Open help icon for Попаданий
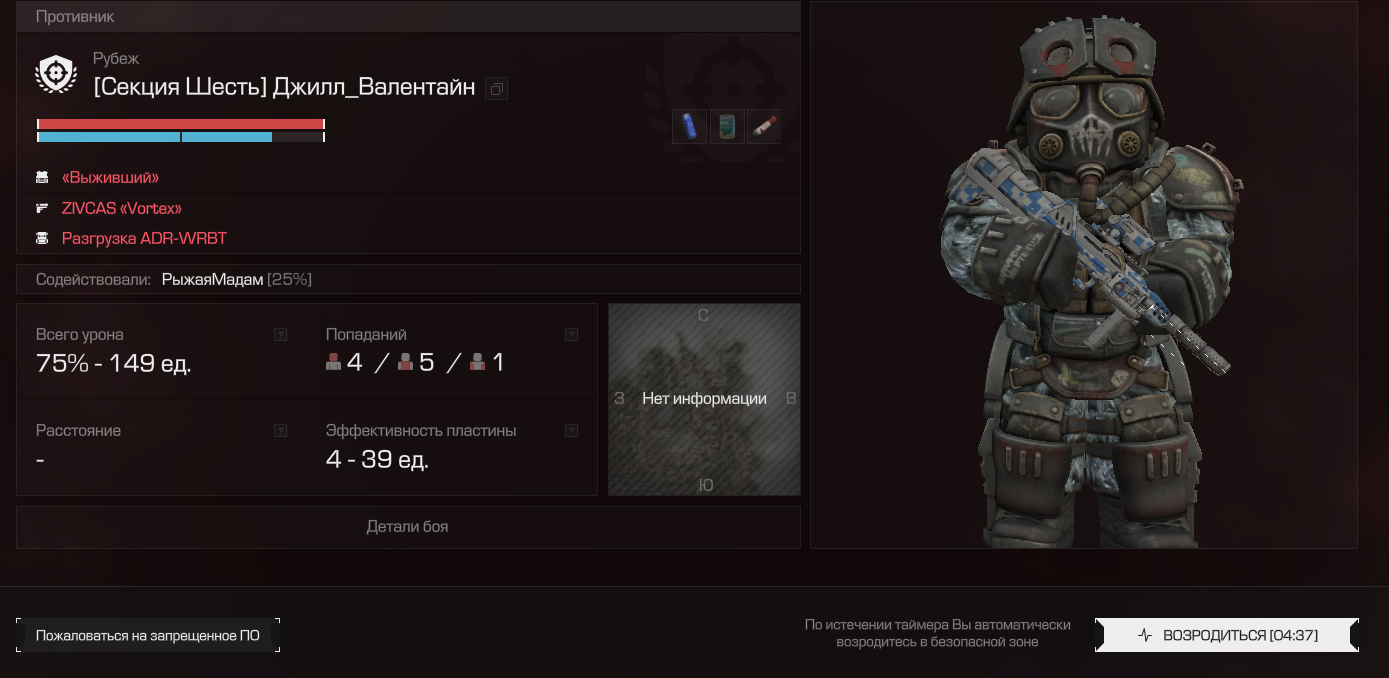This screenshot has height=678, width=1389. pos(571,335)
